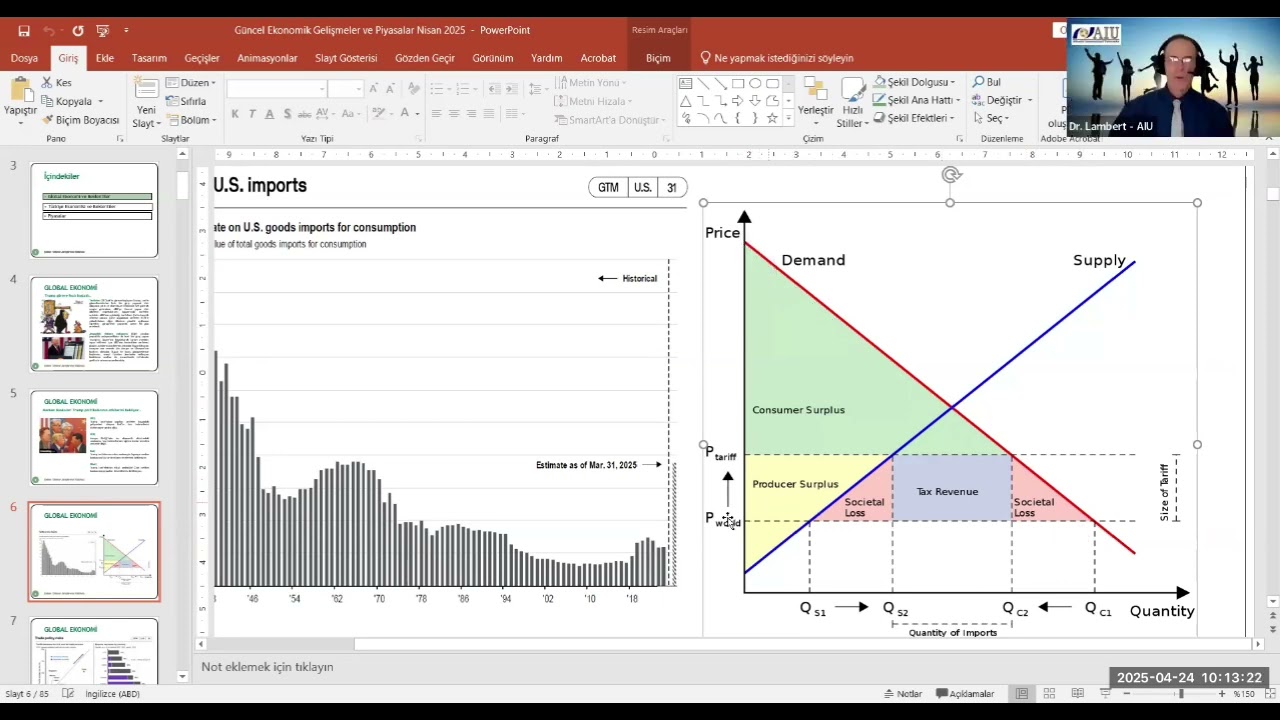Click the Sıfırla reset button
This screenshot has width=1280, height=720.
[187, 101]
